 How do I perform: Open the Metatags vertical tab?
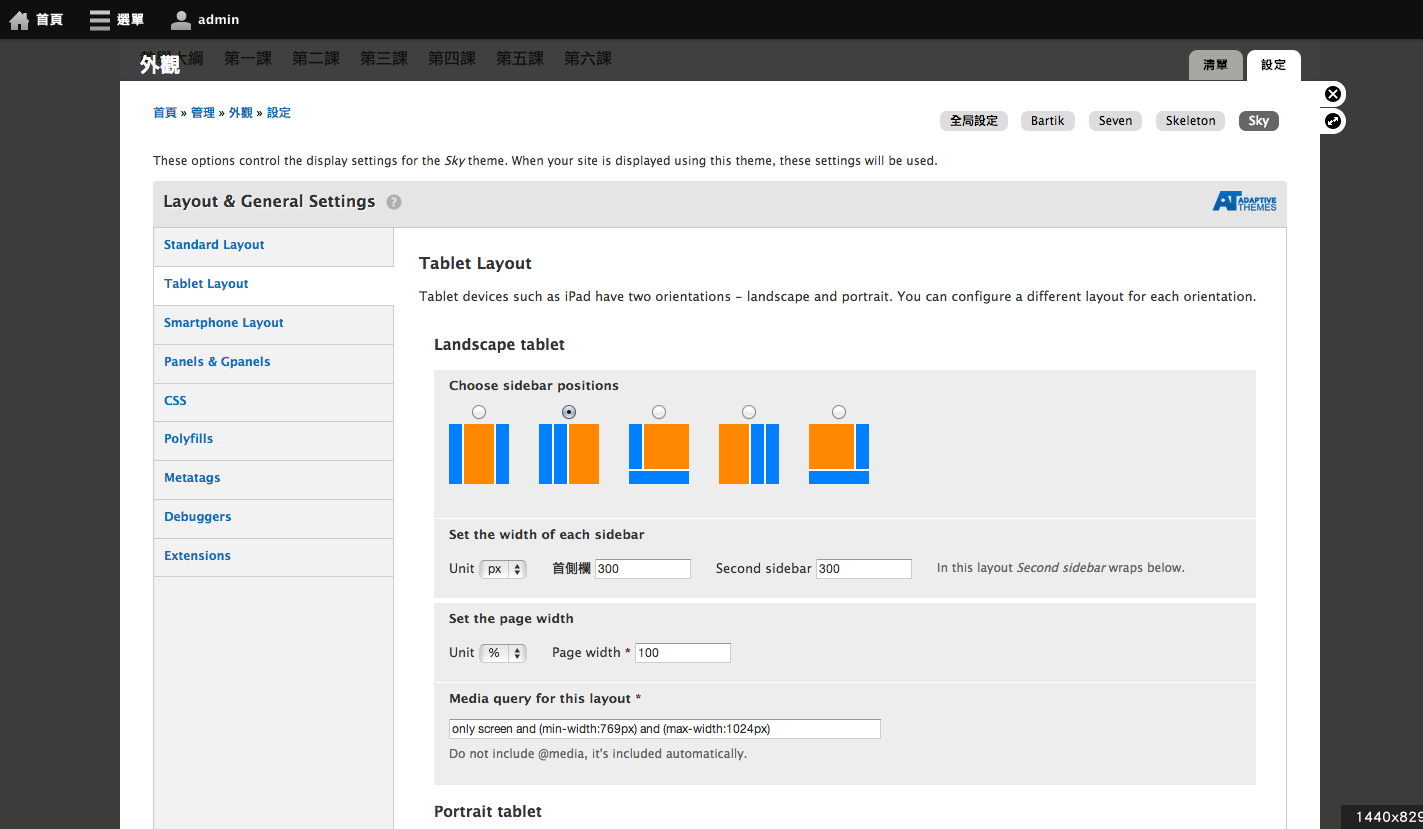[x=274, y=478]
